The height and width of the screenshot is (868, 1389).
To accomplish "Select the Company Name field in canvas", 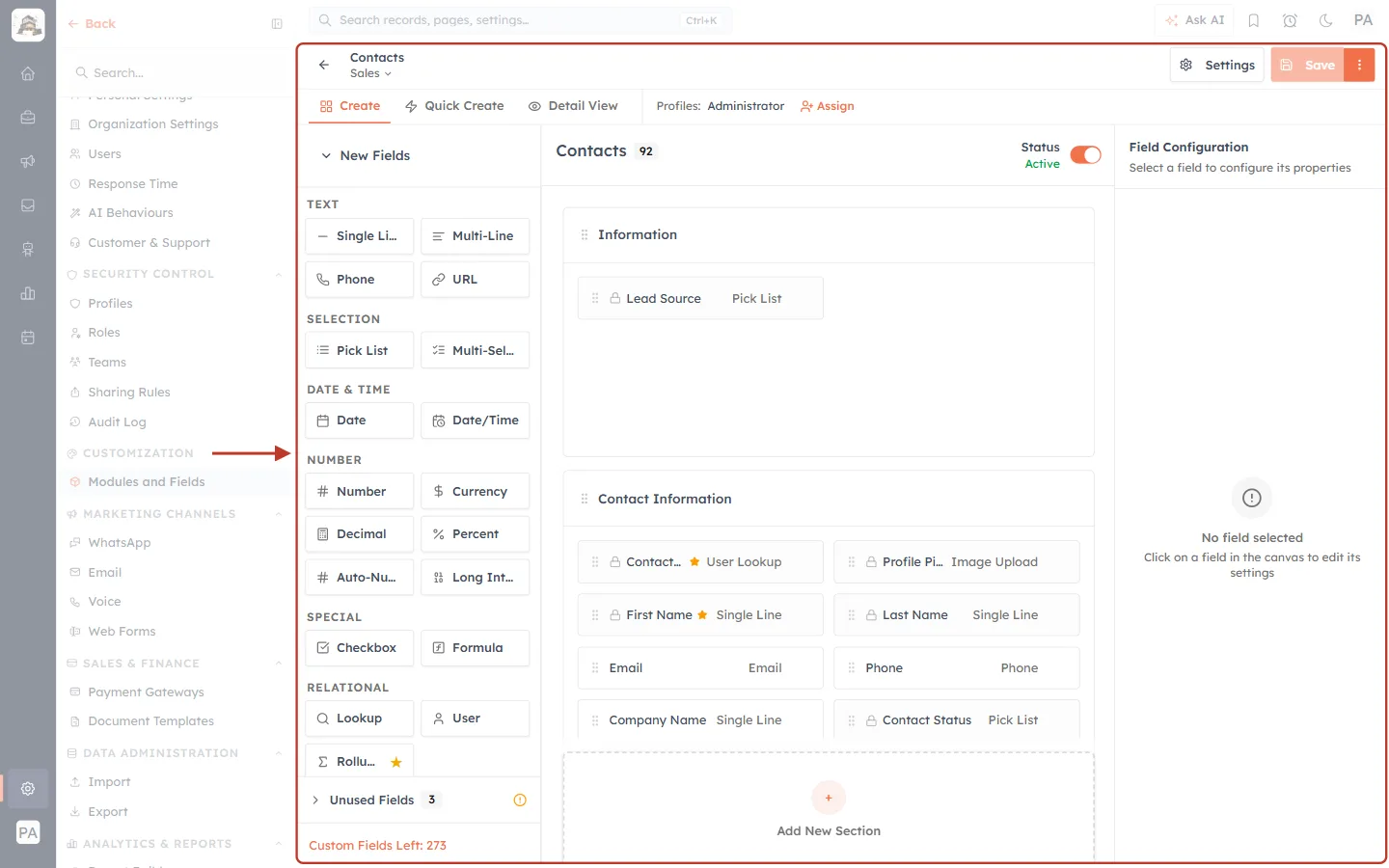I will point(701,719).
